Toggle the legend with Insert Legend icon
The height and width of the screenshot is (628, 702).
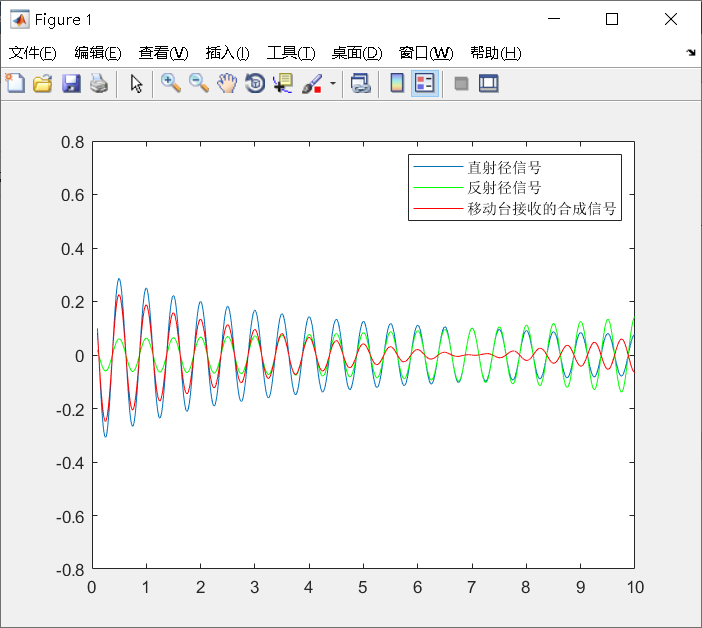tap(424, 84)
